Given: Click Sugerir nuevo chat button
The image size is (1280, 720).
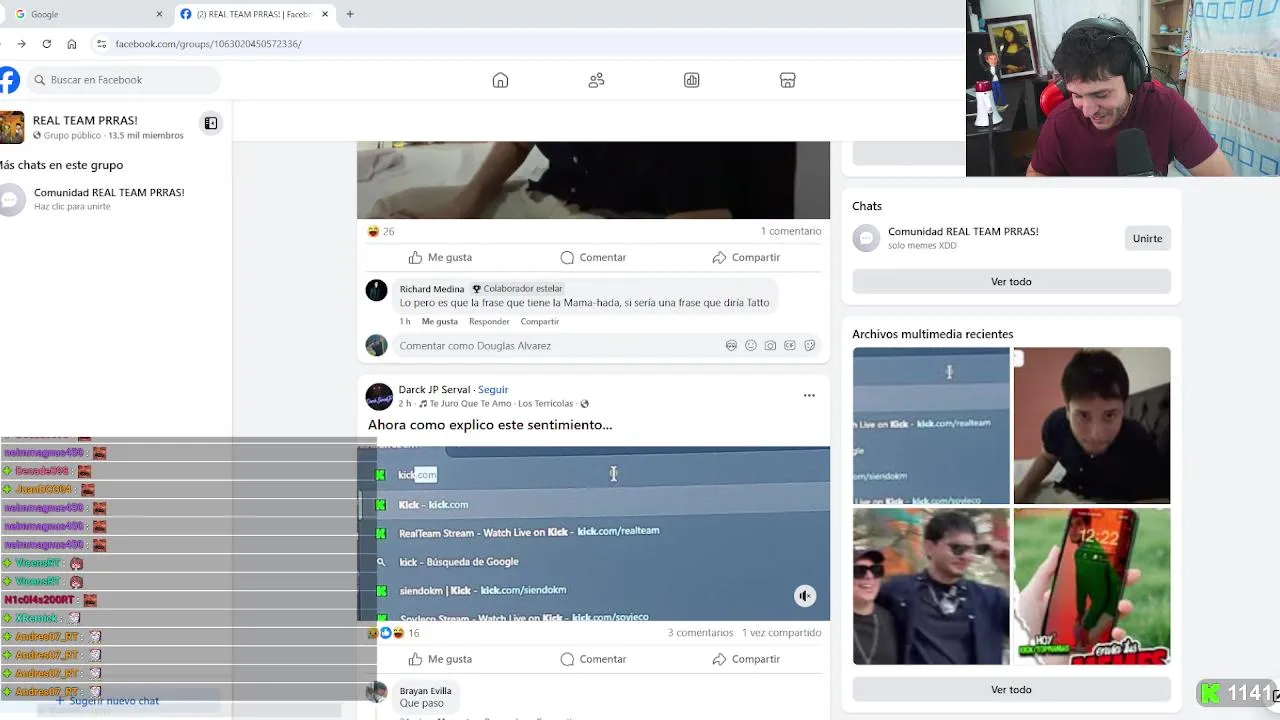Looking at the screenshot, I should click(106, 701).
